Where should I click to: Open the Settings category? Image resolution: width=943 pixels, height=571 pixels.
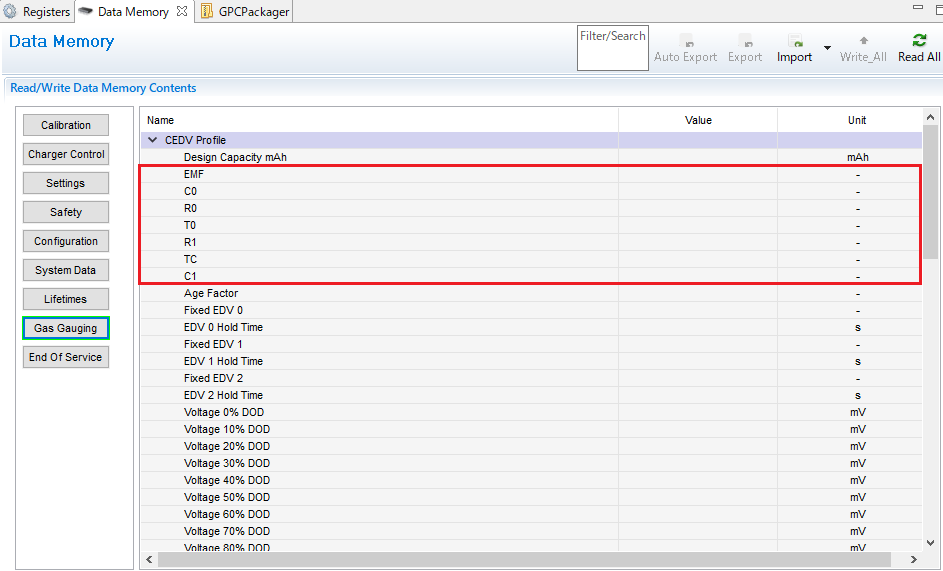click(66, 183)
